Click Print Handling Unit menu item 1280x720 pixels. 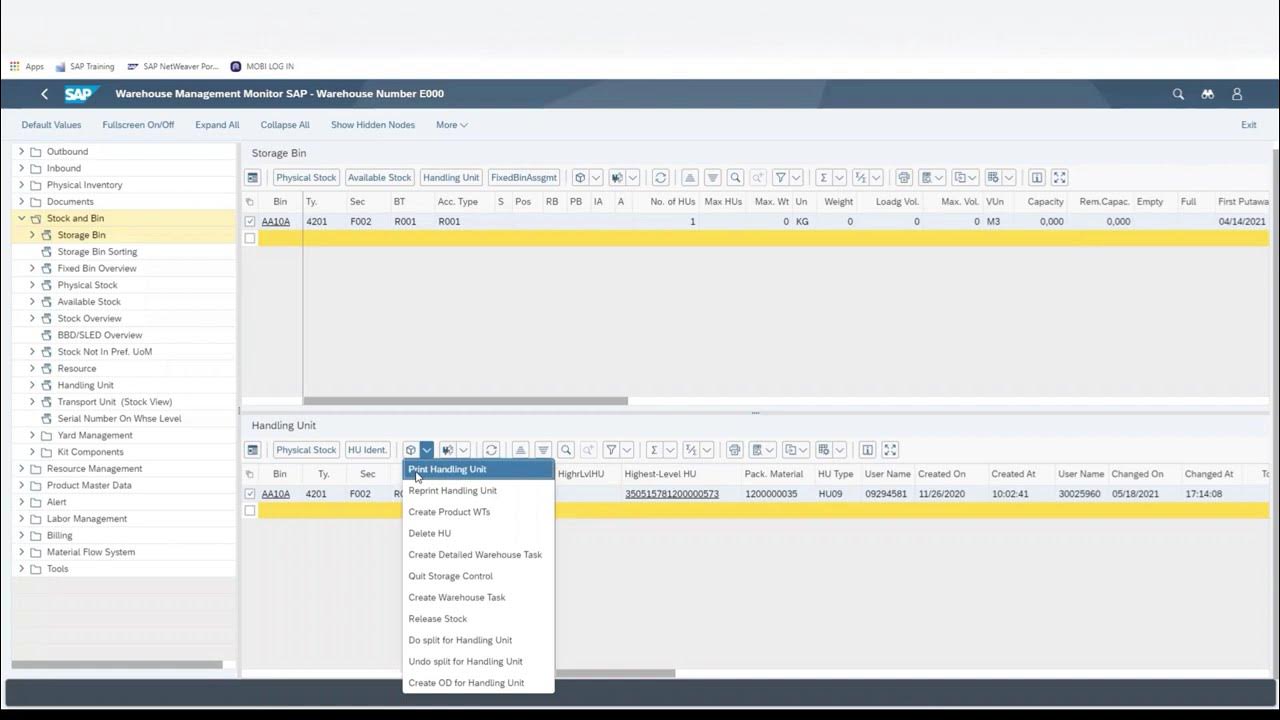477,469
